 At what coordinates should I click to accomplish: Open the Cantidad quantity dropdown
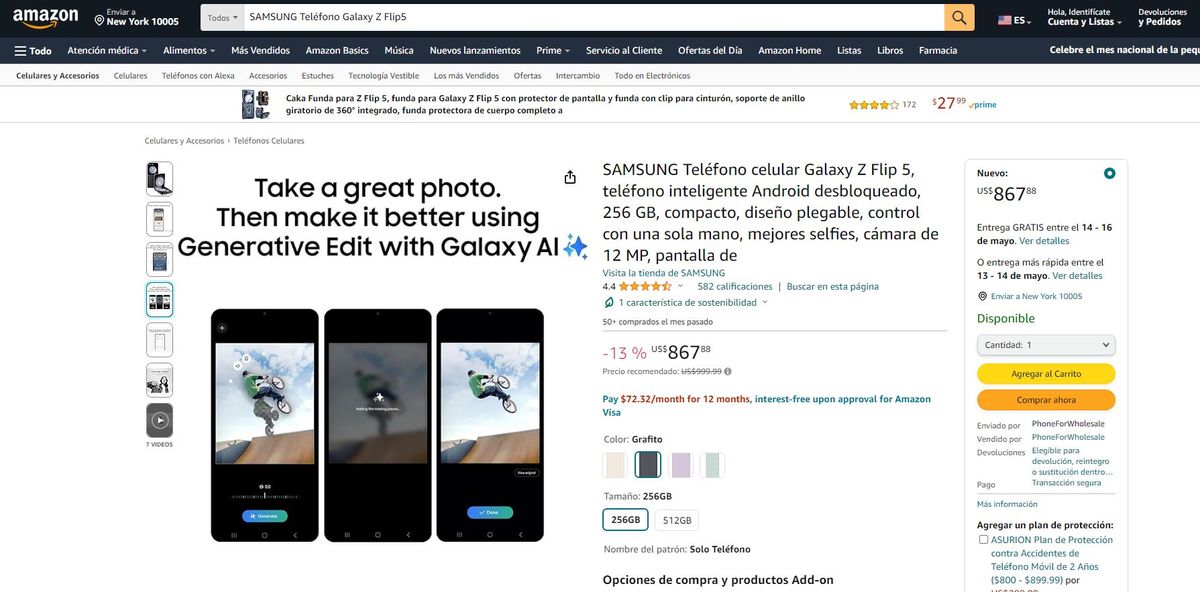point(1045,345)
